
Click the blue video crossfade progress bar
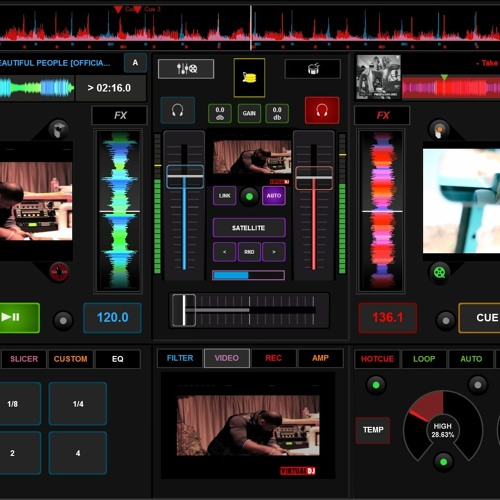pyautogui.click(x=249, y=275)
